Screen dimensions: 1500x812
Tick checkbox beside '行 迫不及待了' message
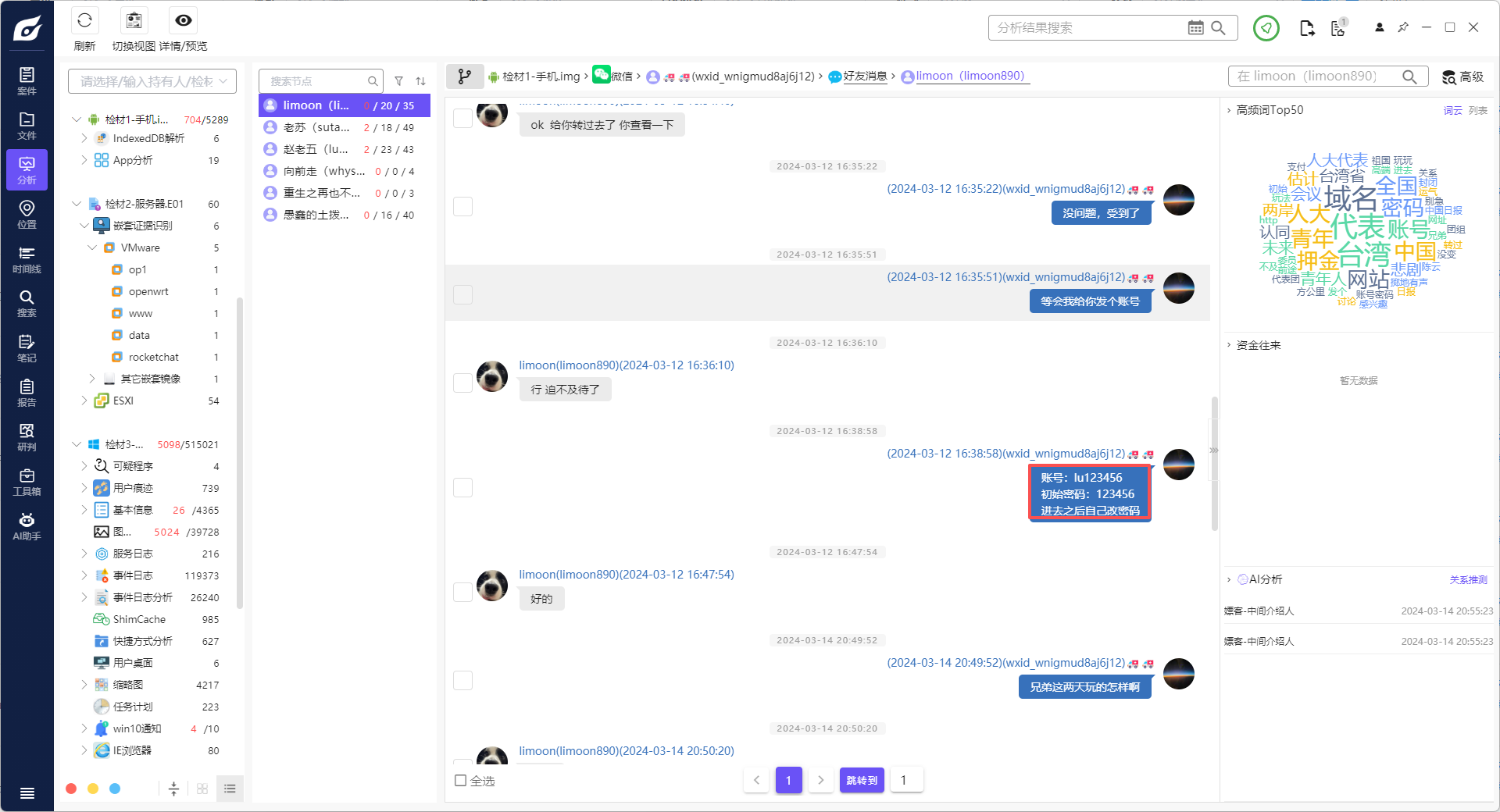(463, 383)
